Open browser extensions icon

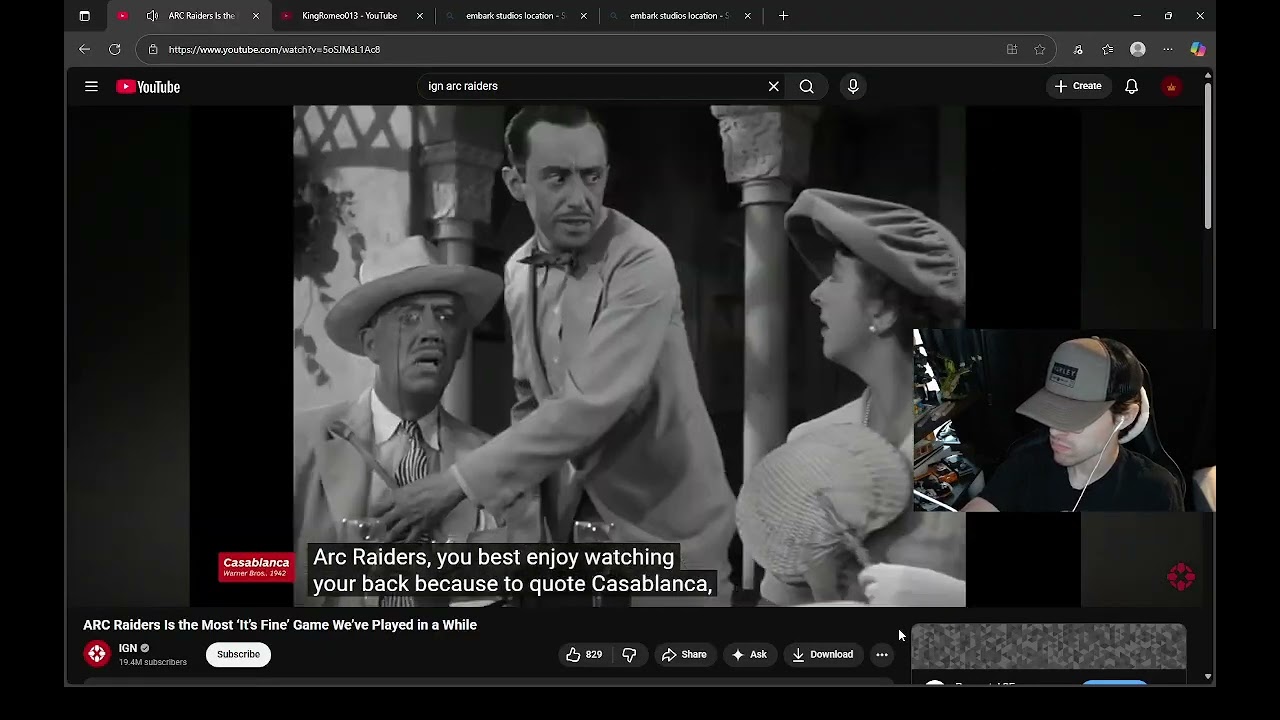[x=1077, y=49]
